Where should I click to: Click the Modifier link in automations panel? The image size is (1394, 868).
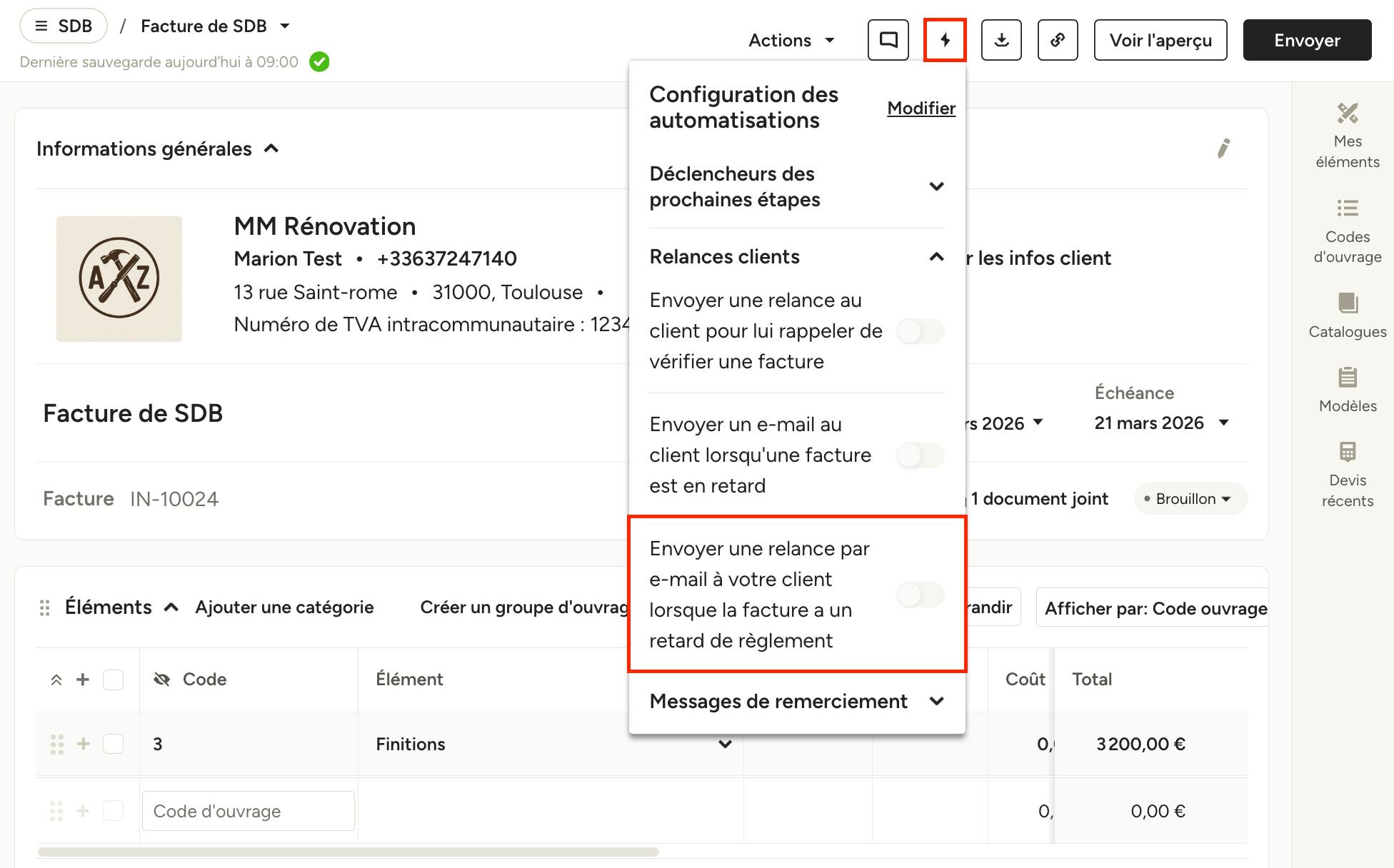[921, 108]
